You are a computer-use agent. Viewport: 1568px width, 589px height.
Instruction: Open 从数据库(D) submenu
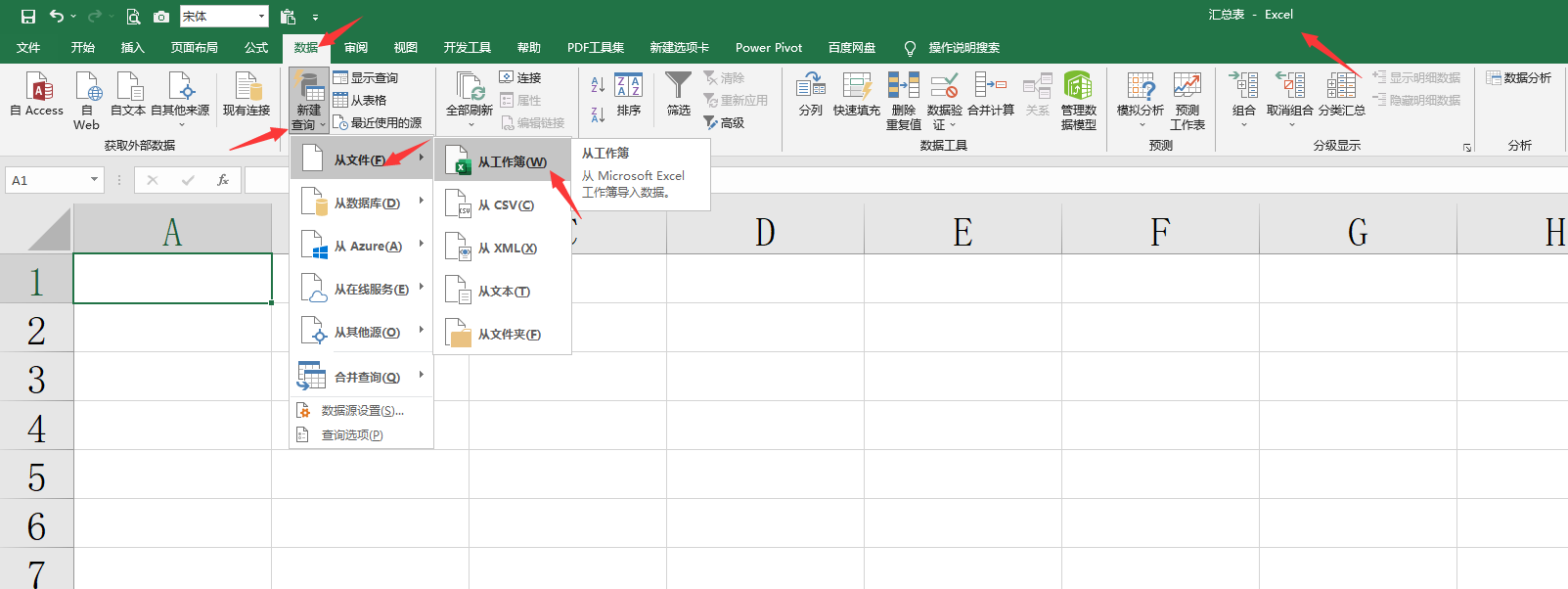362,203
